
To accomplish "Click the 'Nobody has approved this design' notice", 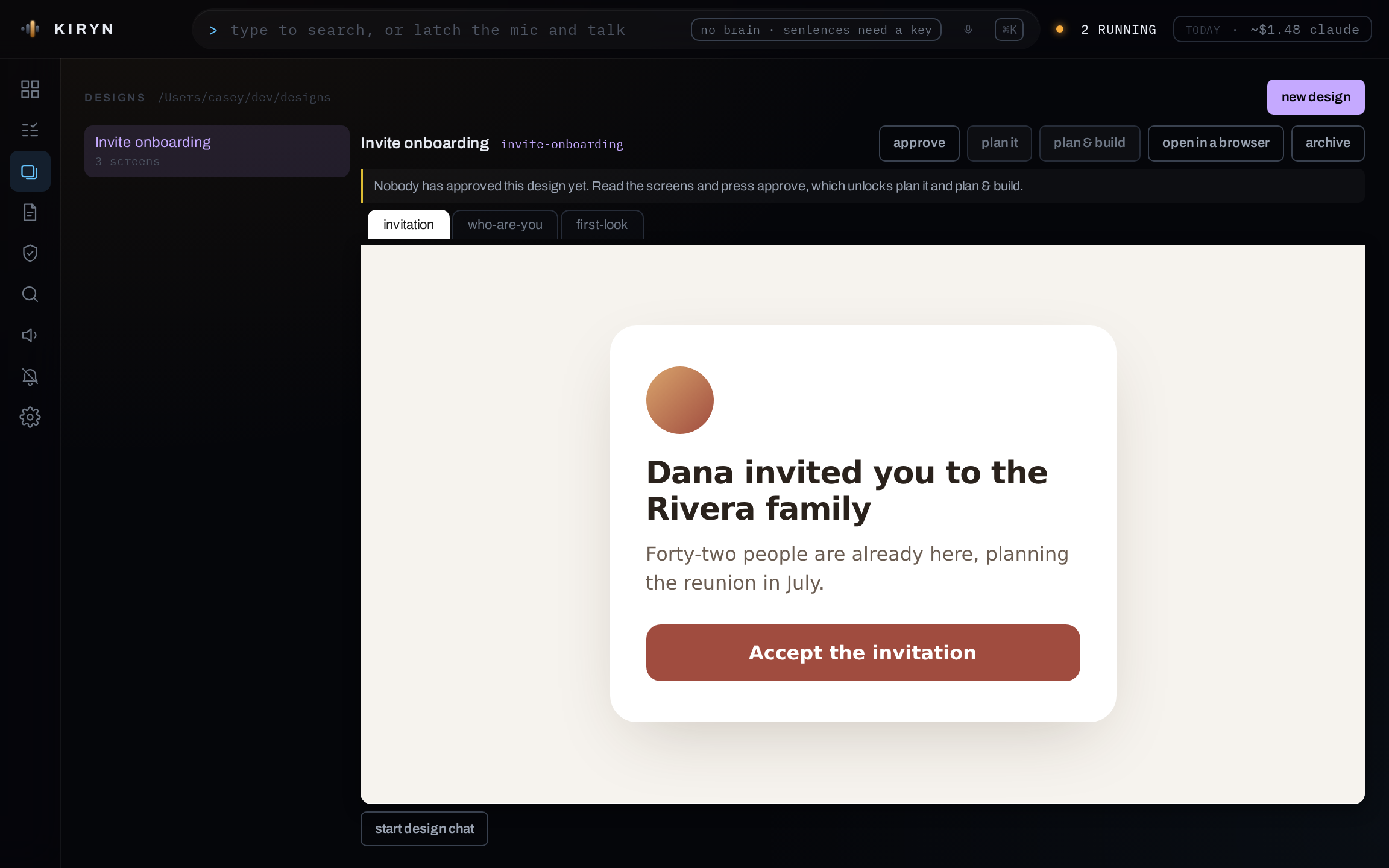I will tap(863, 186).
